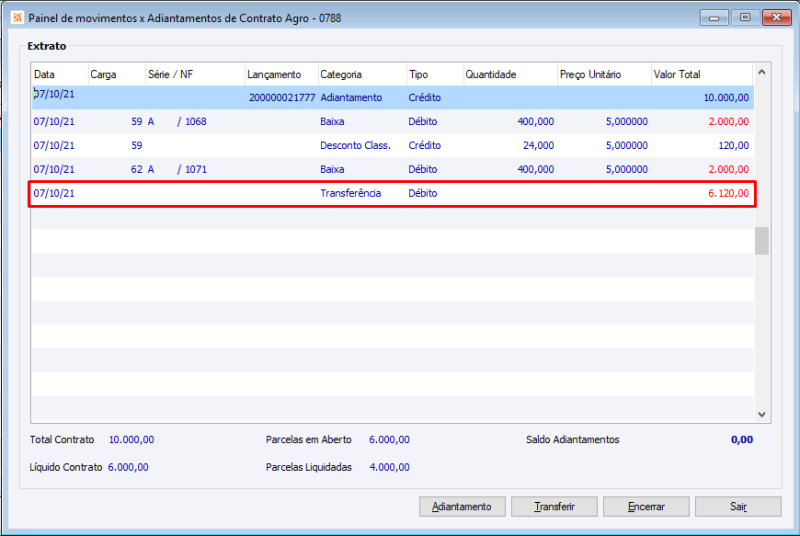
Task: Click the 24,000 quantity cell
Action: (x=538, y=145)
